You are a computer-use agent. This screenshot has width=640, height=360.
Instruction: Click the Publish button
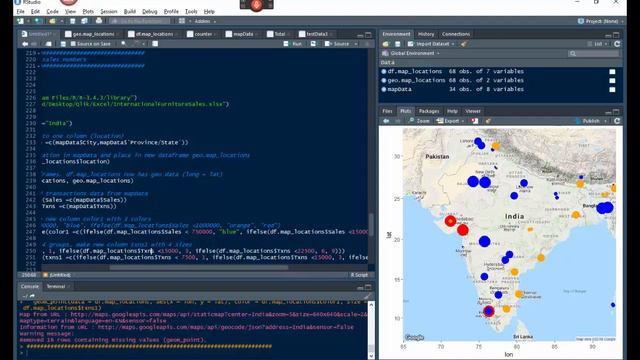[588, 121]
